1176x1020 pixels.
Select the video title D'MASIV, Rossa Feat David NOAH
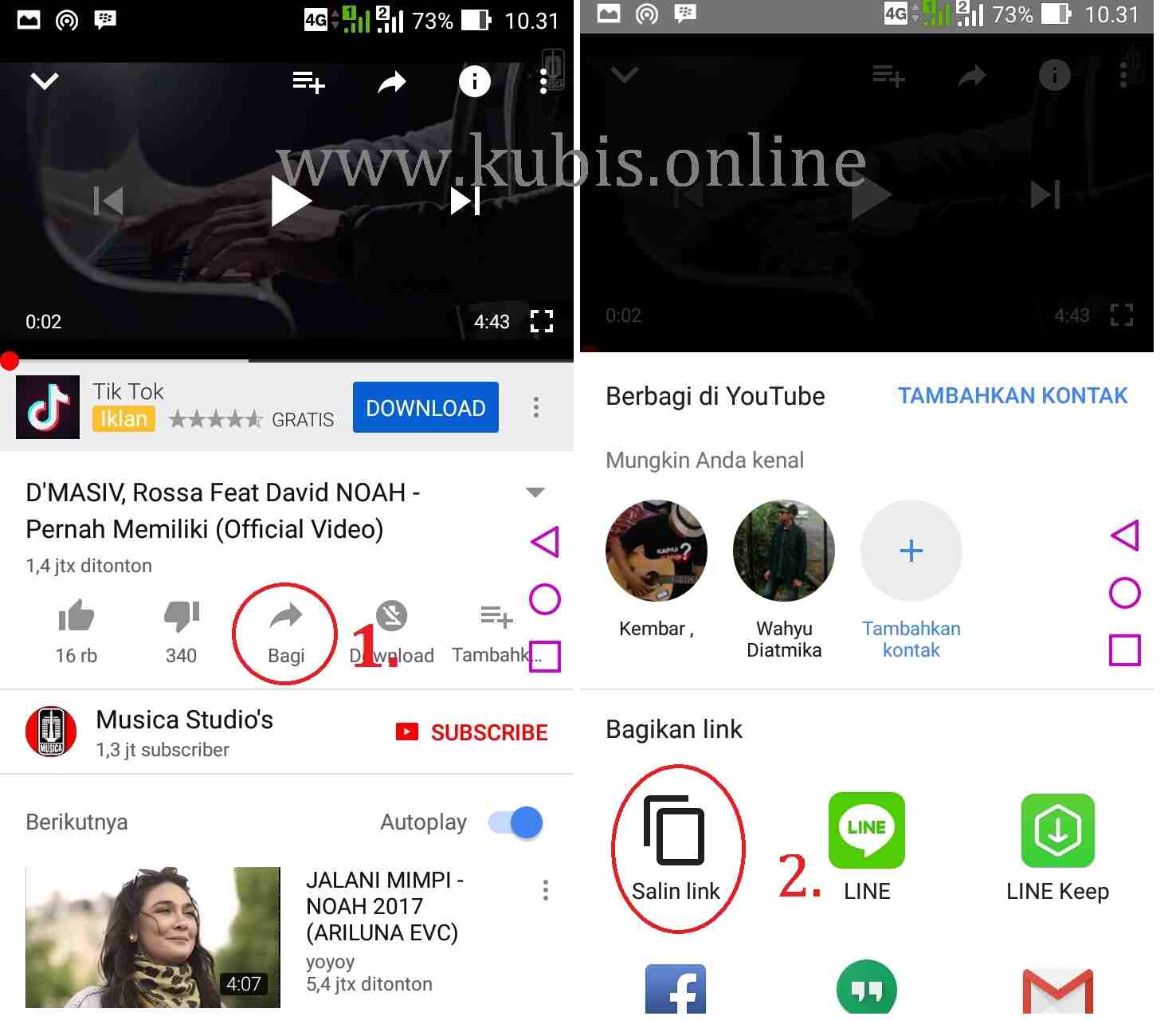pos(223,511)
